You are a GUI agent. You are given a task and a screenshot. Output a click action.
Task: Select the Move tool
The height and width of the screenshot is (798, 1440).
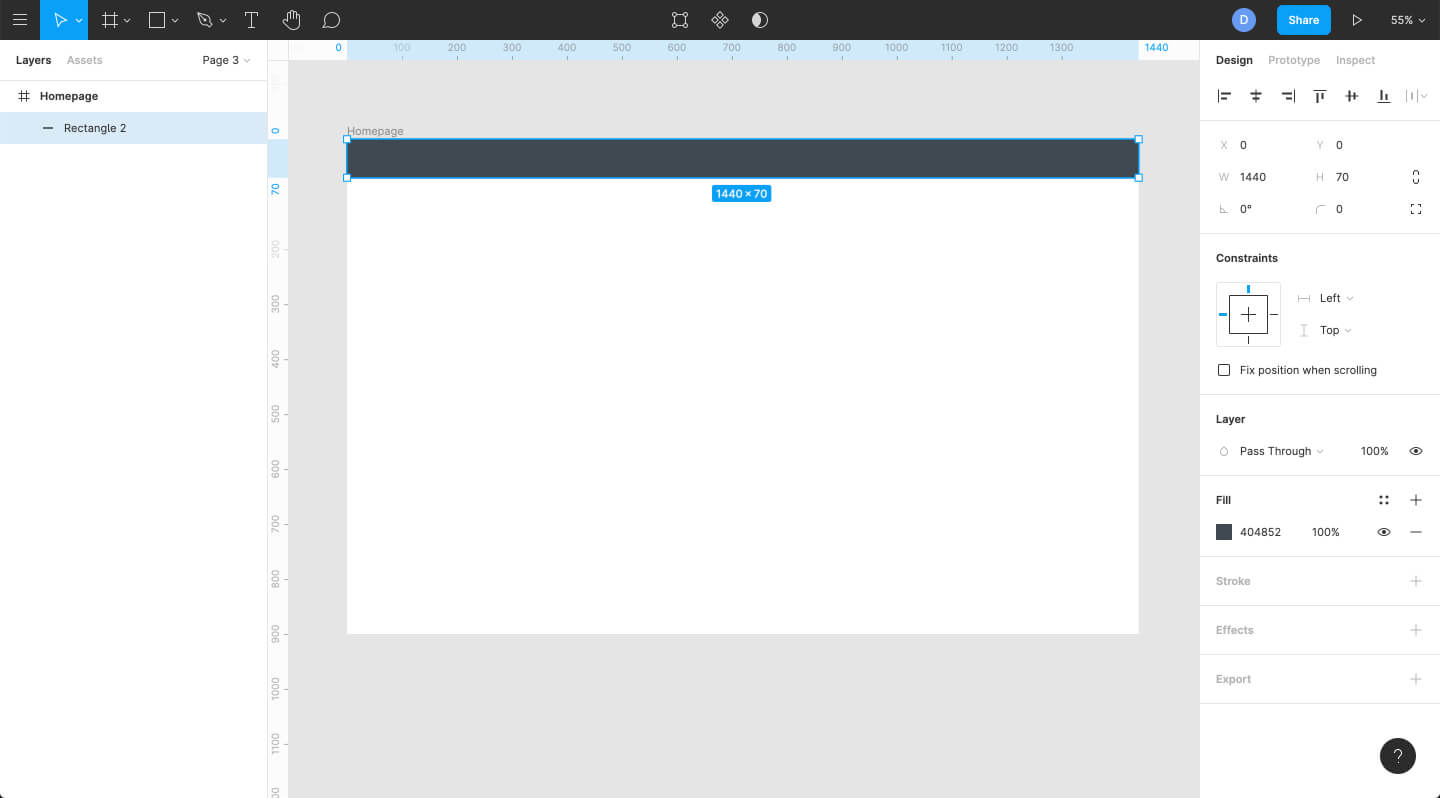pyautogui.click(x=60, y=20)
